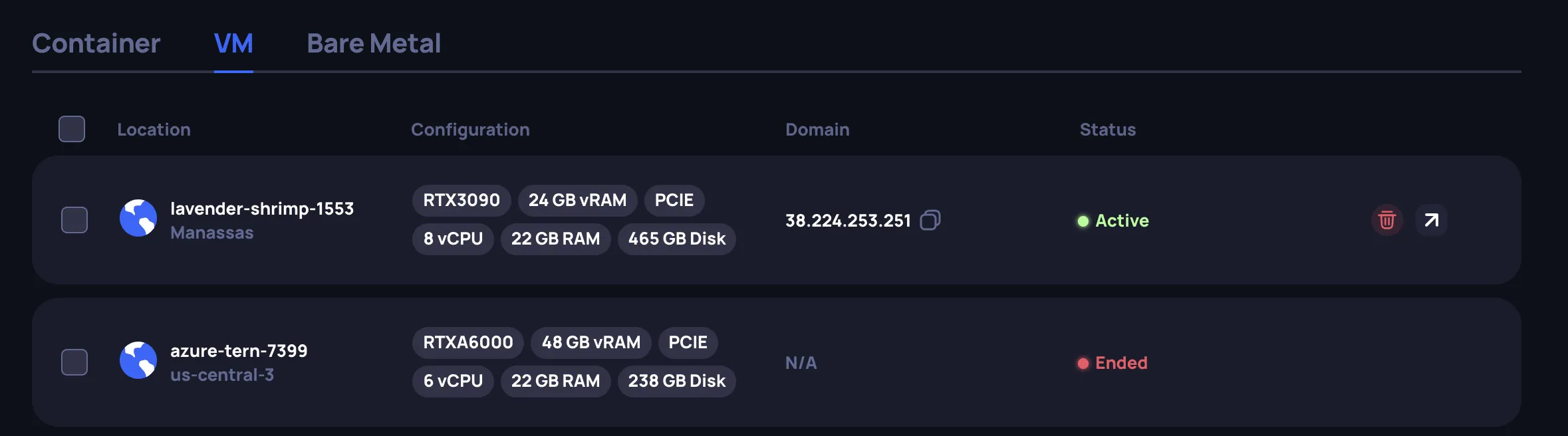Check the azure-tern-7399 row checkbox
This screenshot has width=1568, height=436.
pyautogui.click(x=73, y=362)
